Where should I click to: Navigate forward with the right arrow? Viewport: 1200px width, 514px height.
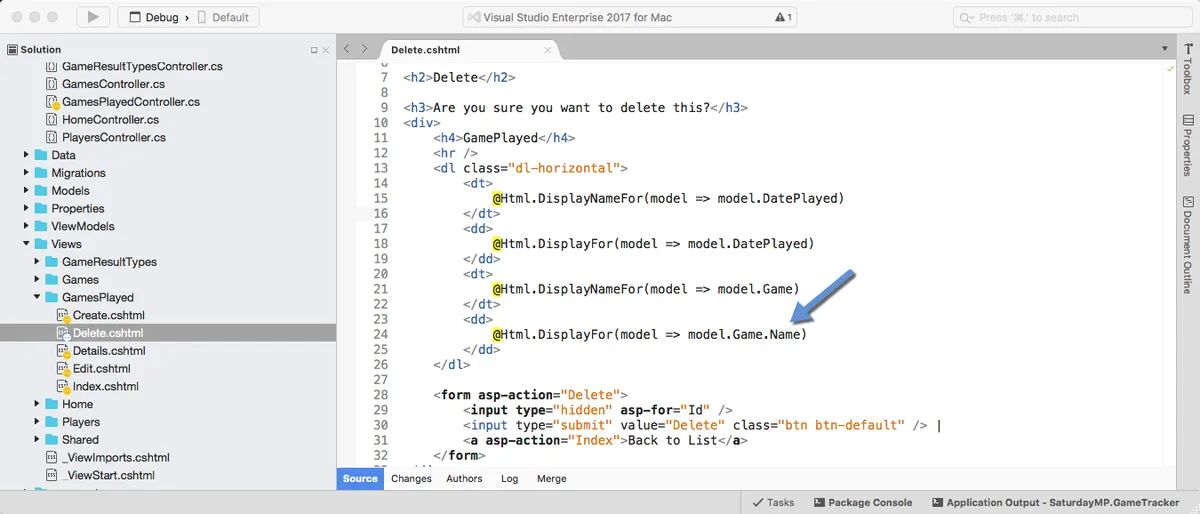365,49
